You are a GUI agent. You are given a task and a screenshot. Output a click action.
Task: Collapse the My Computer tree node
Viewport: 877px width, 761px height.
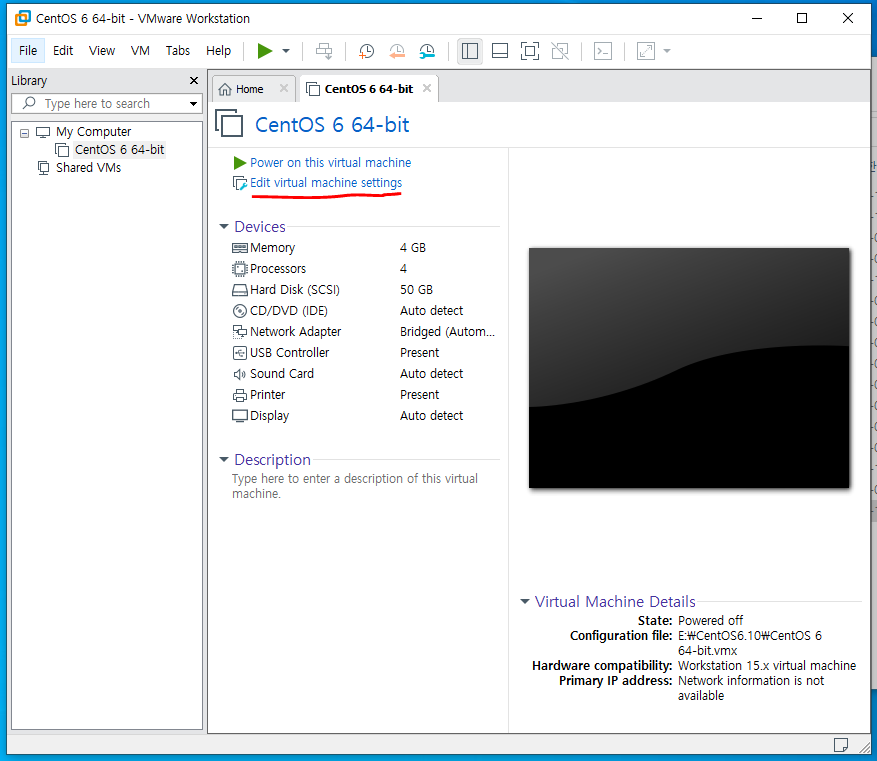25,133
